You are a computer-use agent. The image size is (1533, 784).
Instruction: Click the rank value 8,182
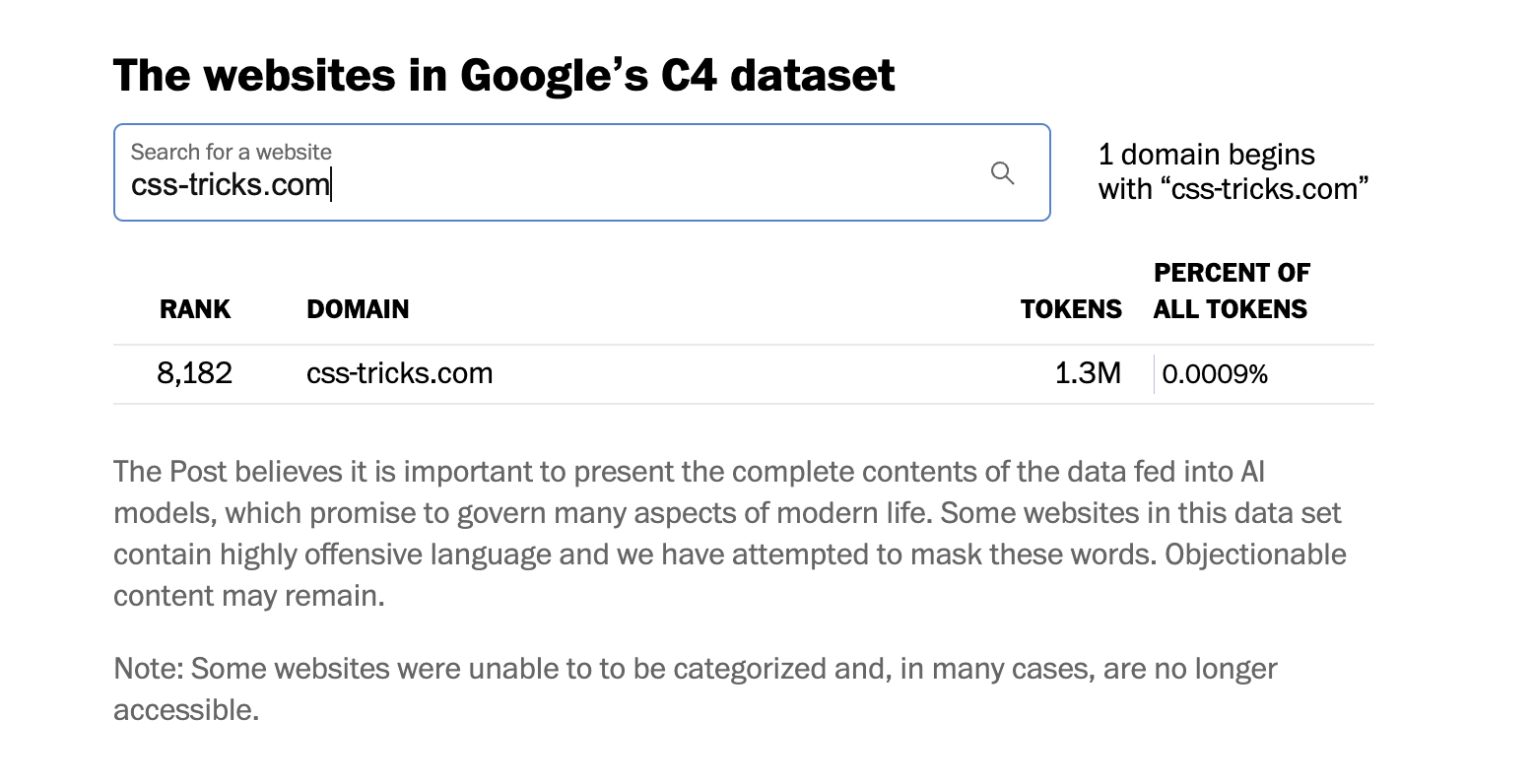point(194,373)
